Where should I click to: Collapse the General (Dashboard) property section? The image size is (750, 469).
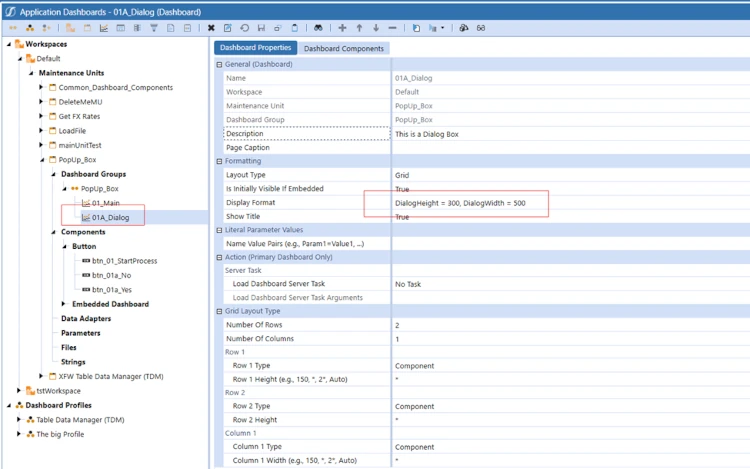pyautogui.click(x=220, y=65)
